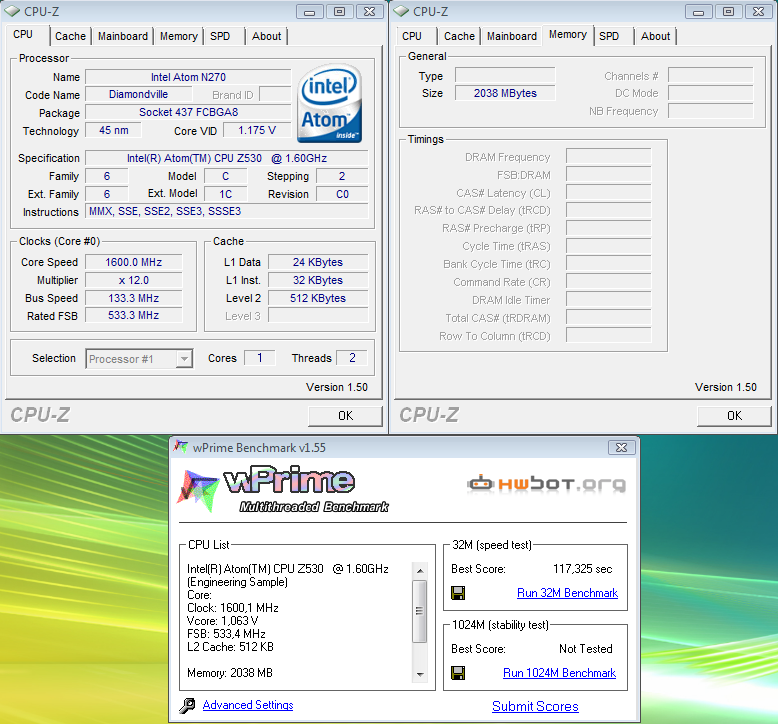Maximize the right CPU-Z window

click(x=728, y=11)
